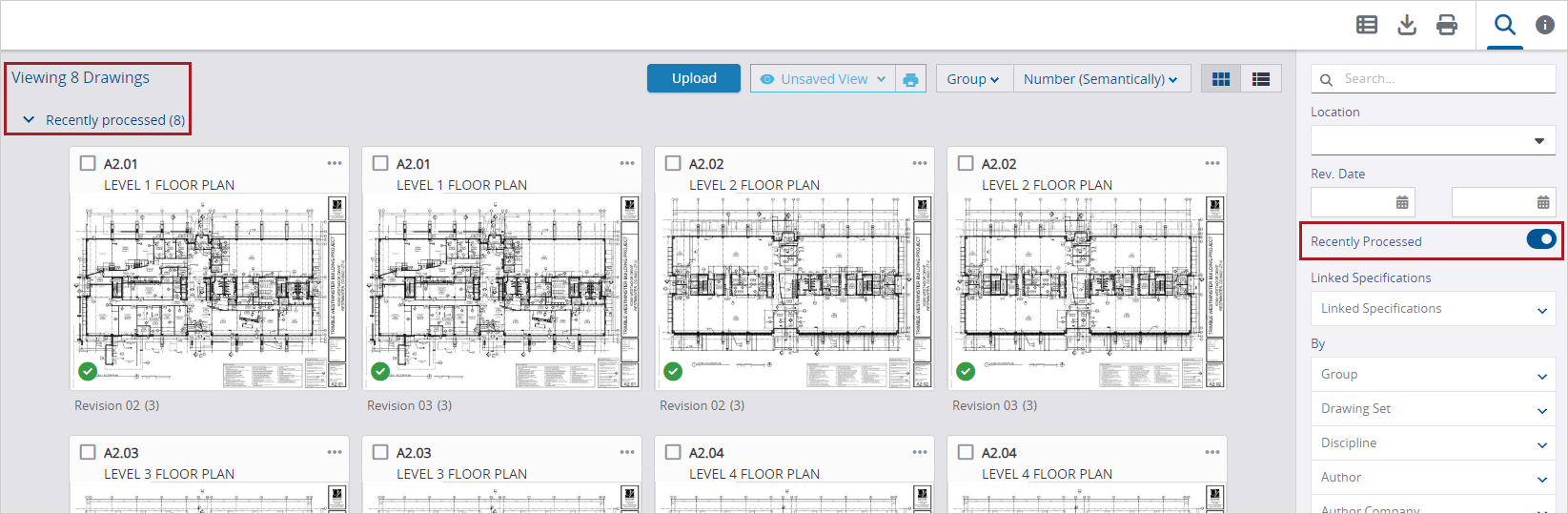This screenshot has height=514, width=1568.
Task: Open A2.01 Revision 03 floor plan thumbnail
Action: (501, 292)
